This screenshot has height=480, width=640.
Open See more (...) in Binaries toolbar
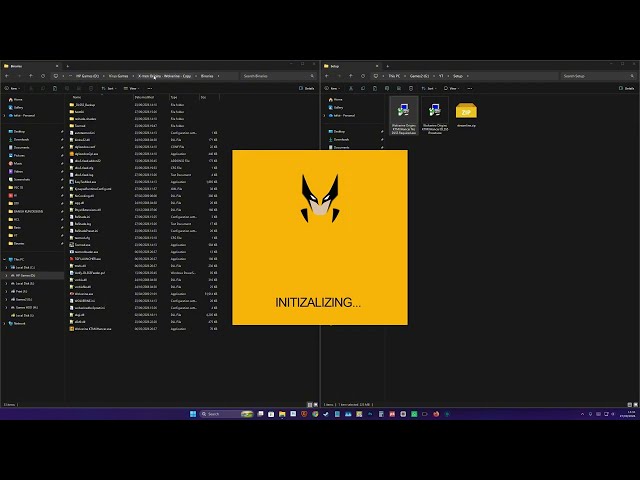(x=150, y=88)
